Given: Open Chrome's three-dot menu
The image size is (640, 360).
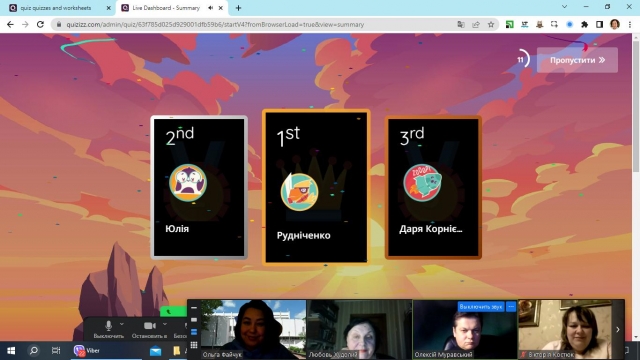Looking at the screenshot, I should coord(630,24).
